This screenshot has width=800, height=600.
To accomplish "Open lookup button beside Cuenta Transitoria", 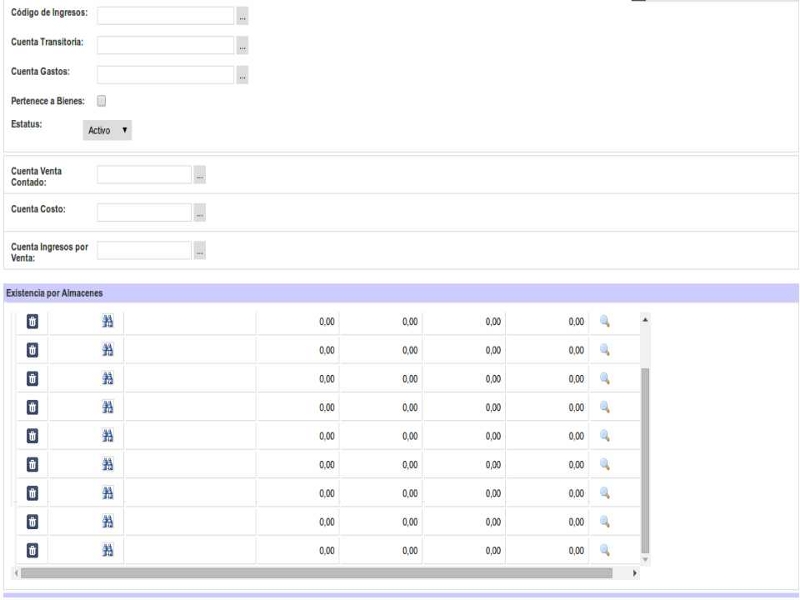I will [242, 45].
